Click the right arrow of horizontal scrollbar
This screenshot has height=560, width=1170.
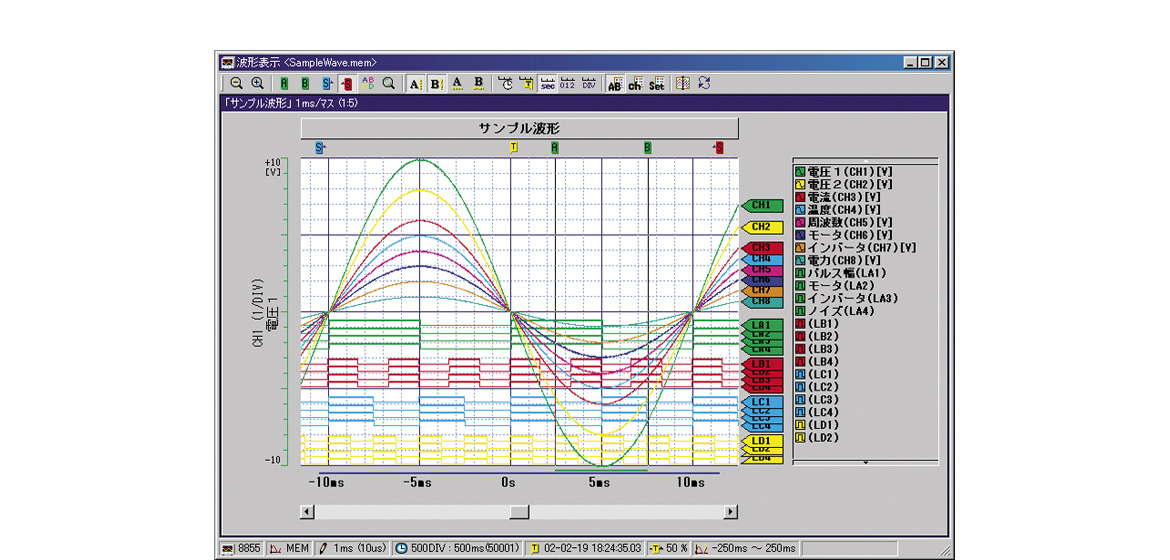coord(730,512)
